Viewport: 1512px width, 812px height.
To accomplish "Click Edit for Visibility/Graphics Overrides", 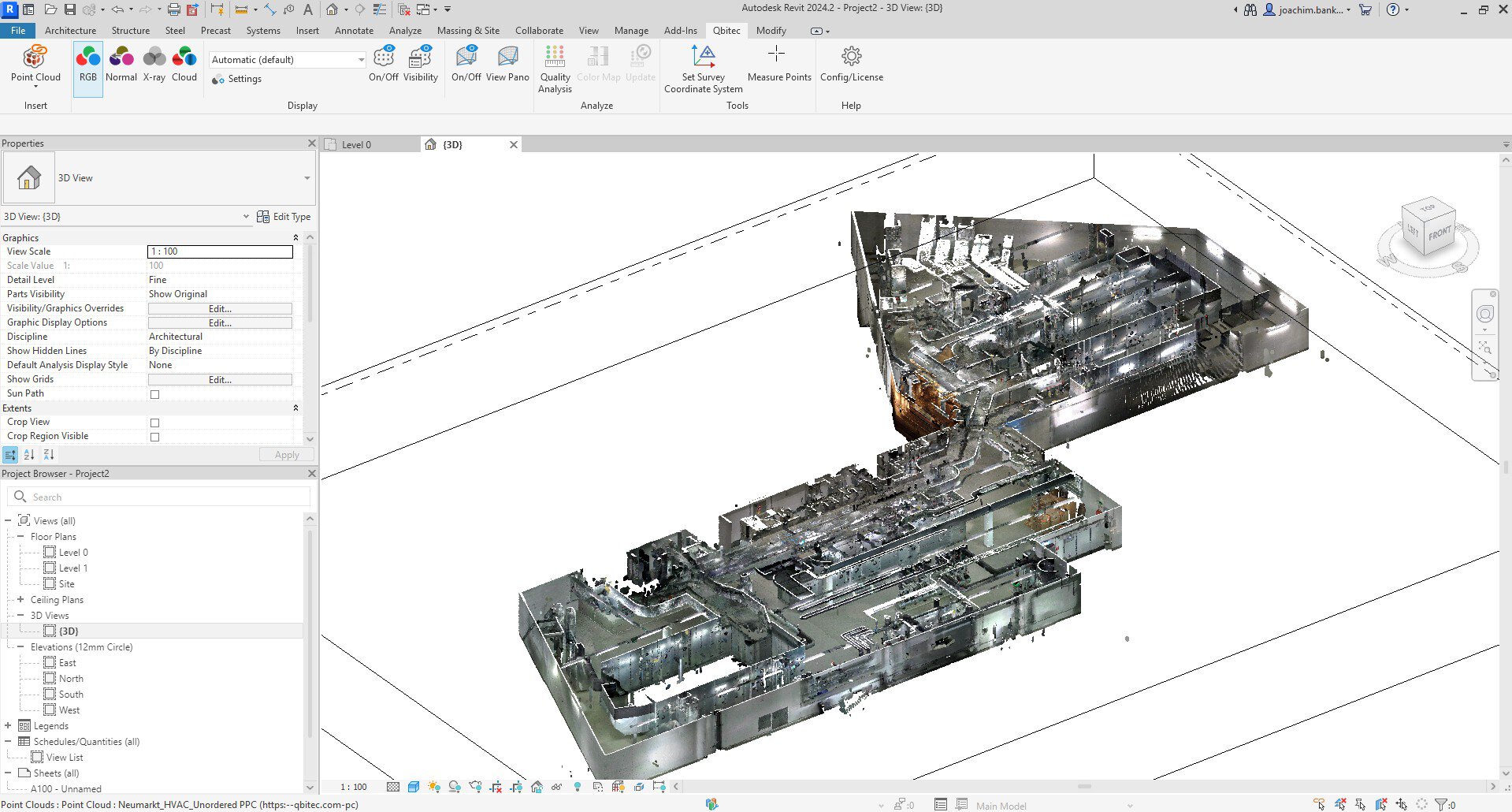I will 220,309.
